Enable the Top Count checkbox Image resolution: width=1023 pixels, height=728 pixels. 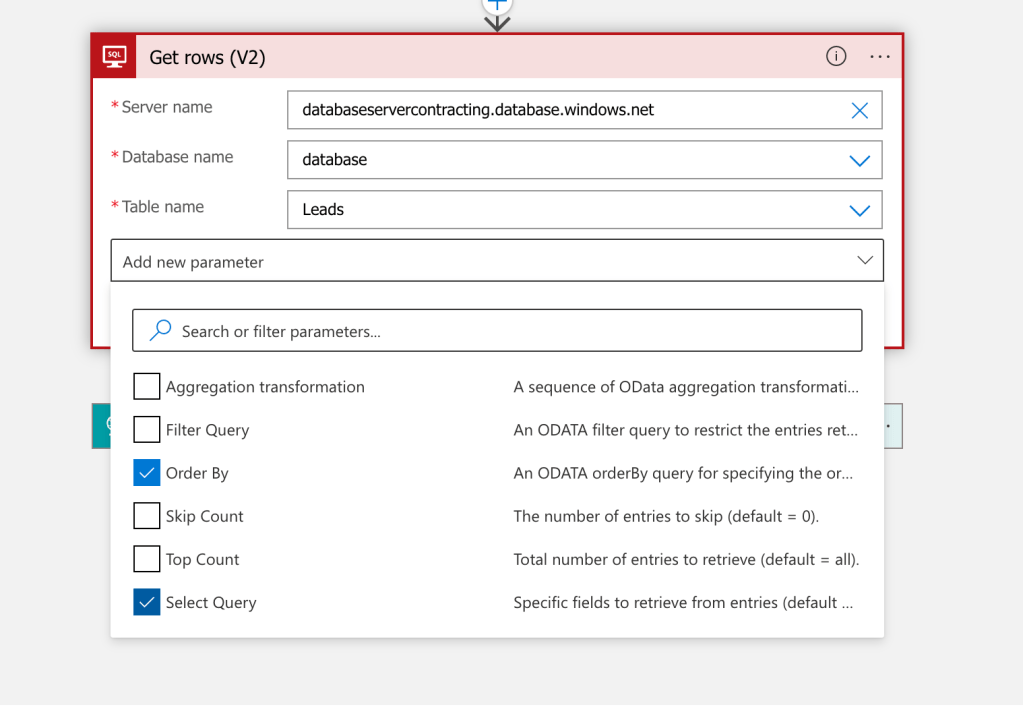[x=147, y=558]
